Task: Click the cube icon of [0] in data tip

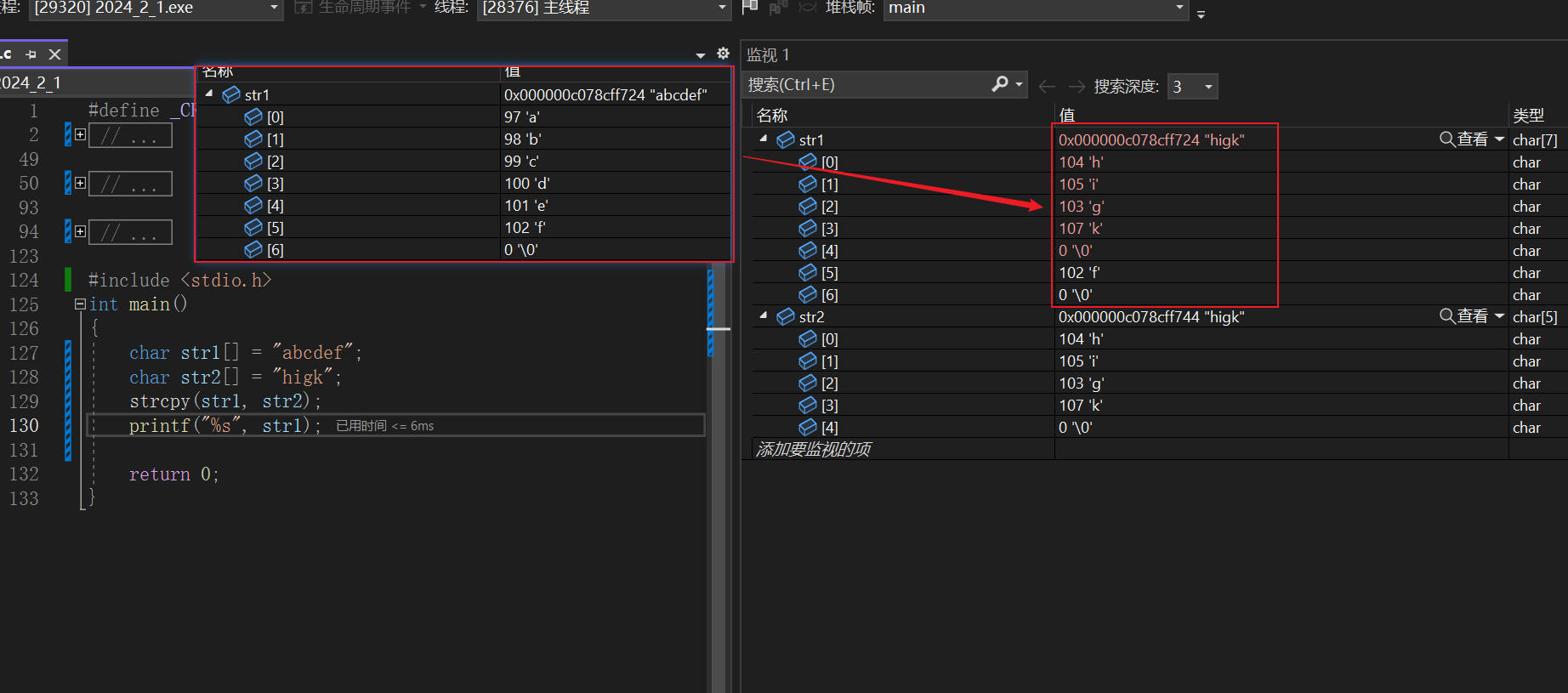Action: click(253, 116)
